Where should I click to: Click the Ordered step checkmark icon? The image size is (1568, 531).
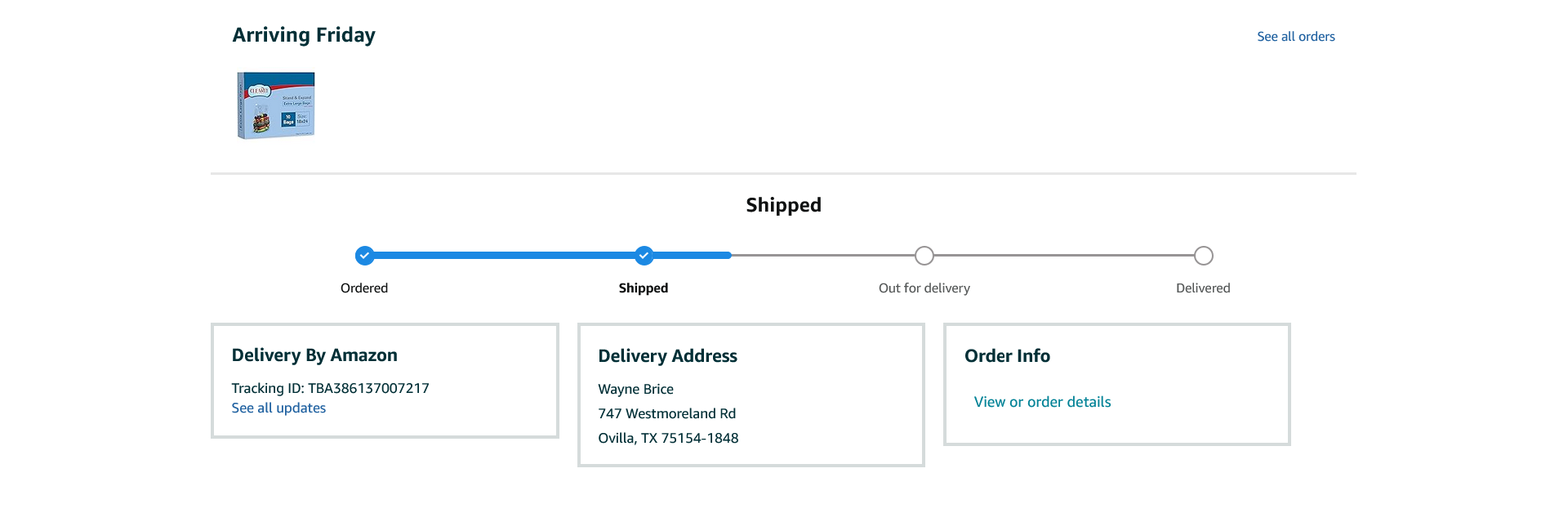[x=364, y=256]
